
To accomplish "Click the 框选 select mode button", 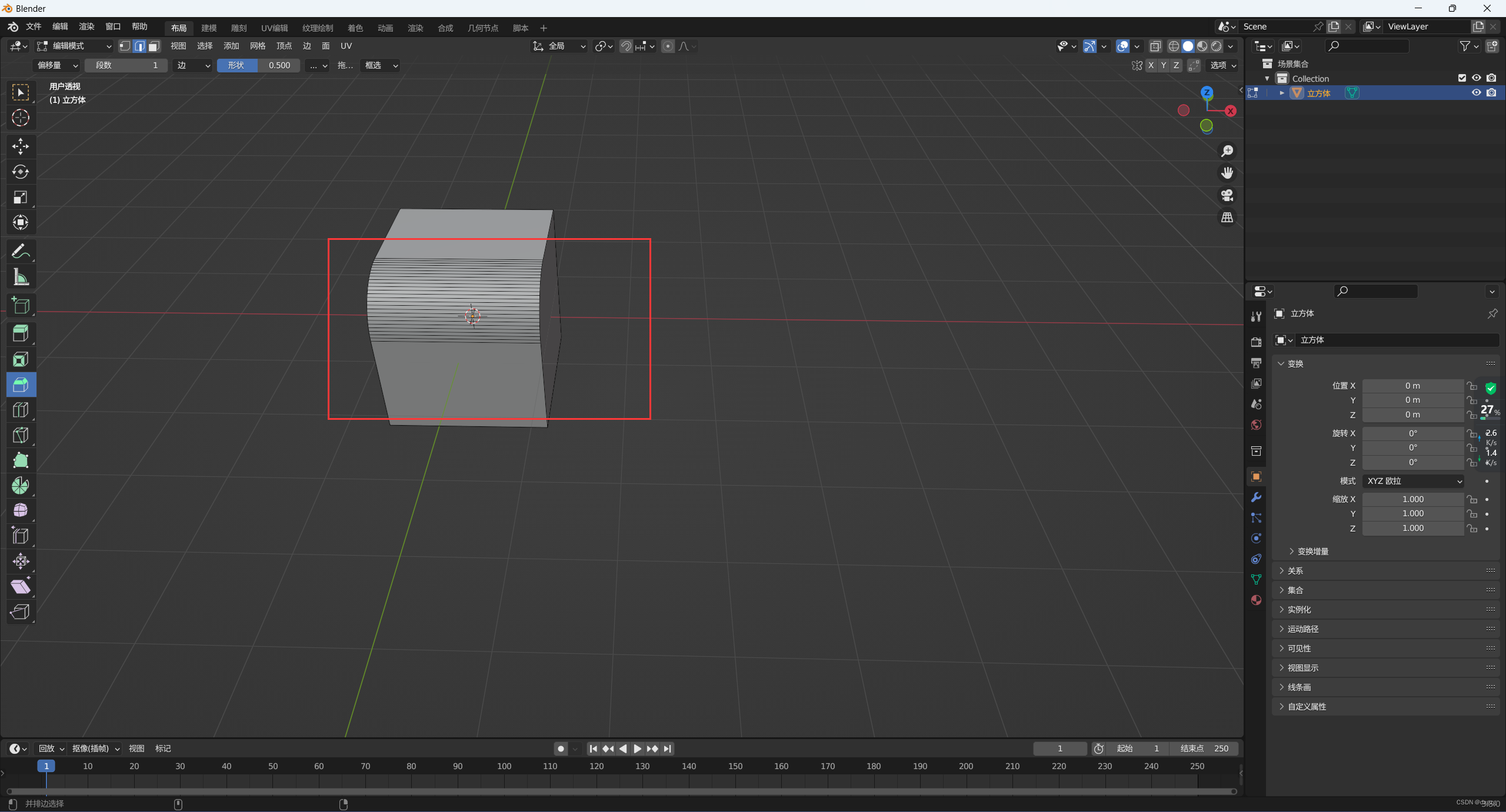I will click(381, 65).
